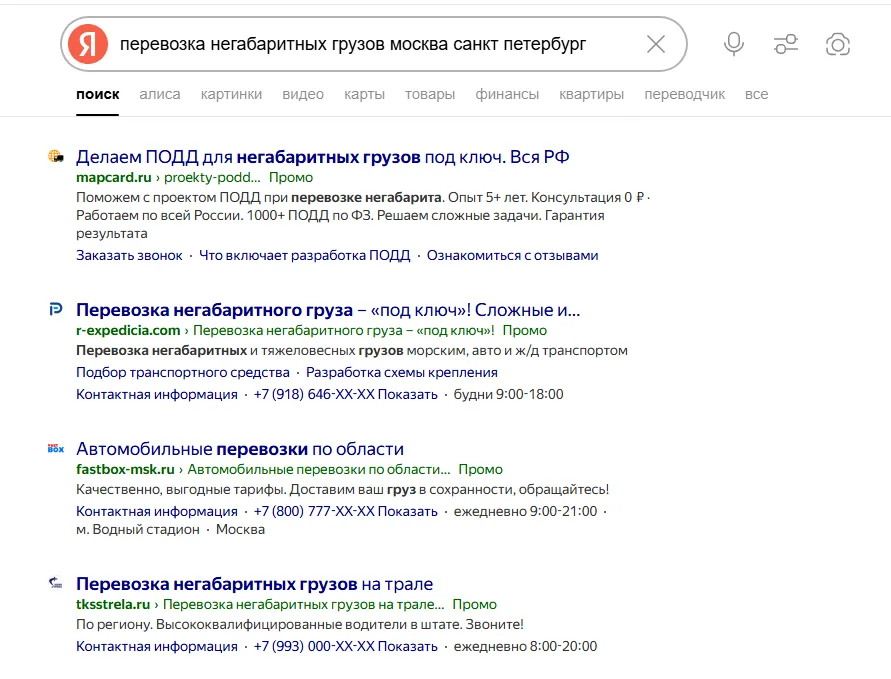Open result Перевозка негабаритных грузов на трале
The image size is (891, 679).
[255, 584]
